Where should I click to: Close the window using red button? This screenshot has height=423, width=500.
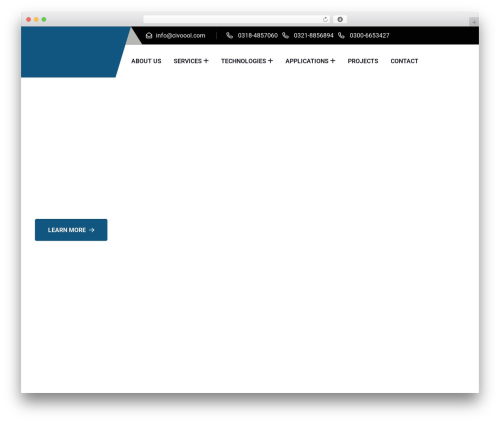tap(29, 19)
